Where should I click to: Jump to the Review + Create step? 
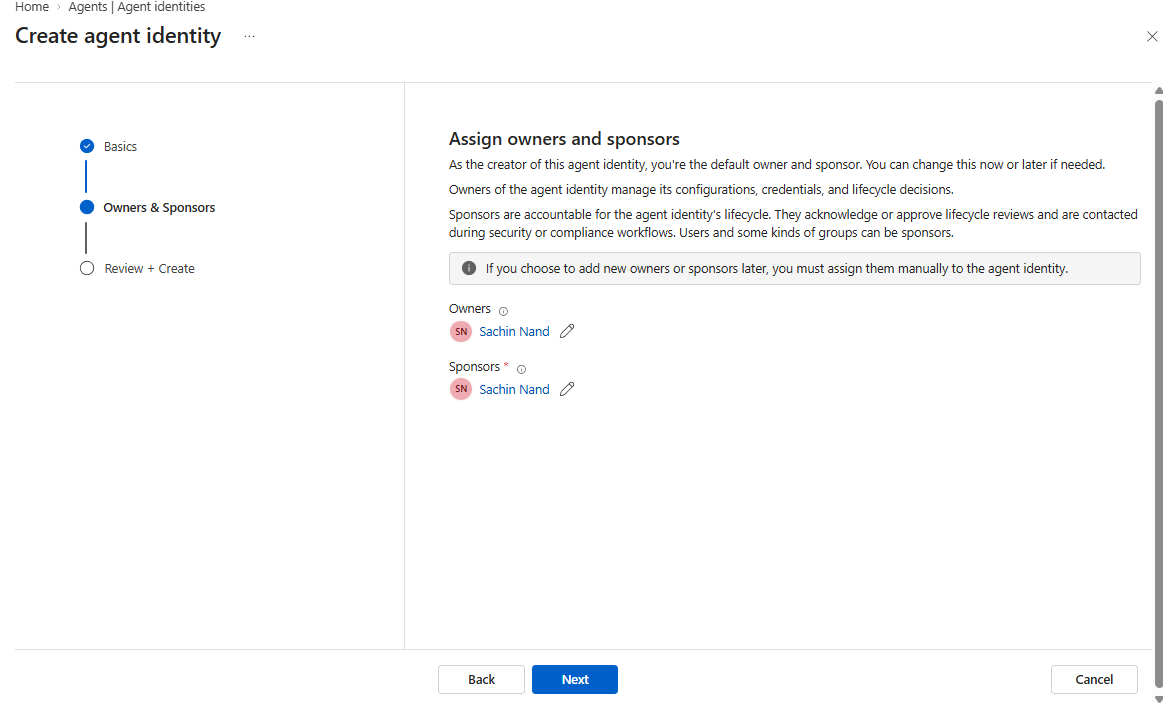coord(137,268)
